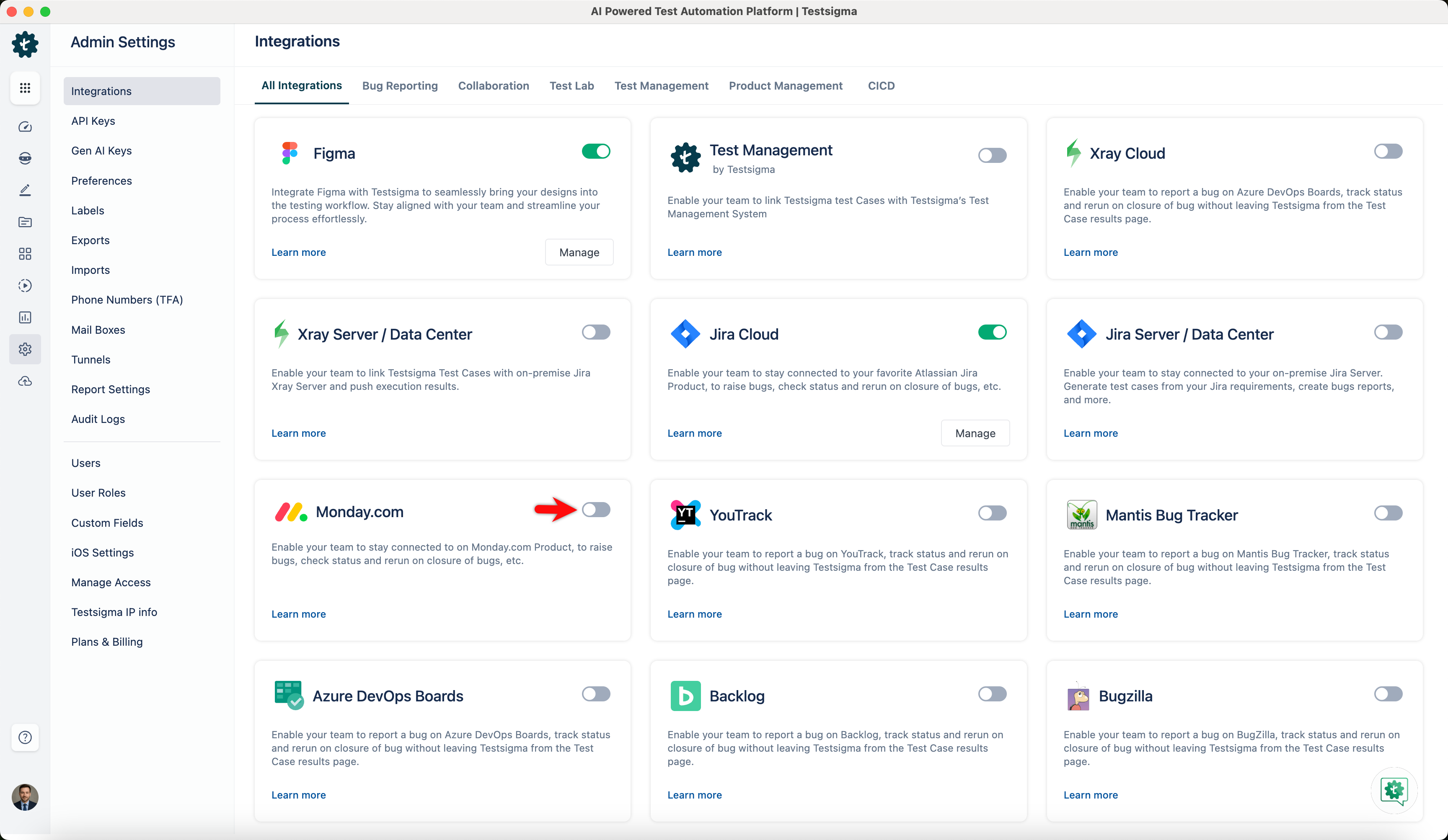Screen dimensions: 1448x840
Task: Open the CICD tab
Action: pos(882,85)
